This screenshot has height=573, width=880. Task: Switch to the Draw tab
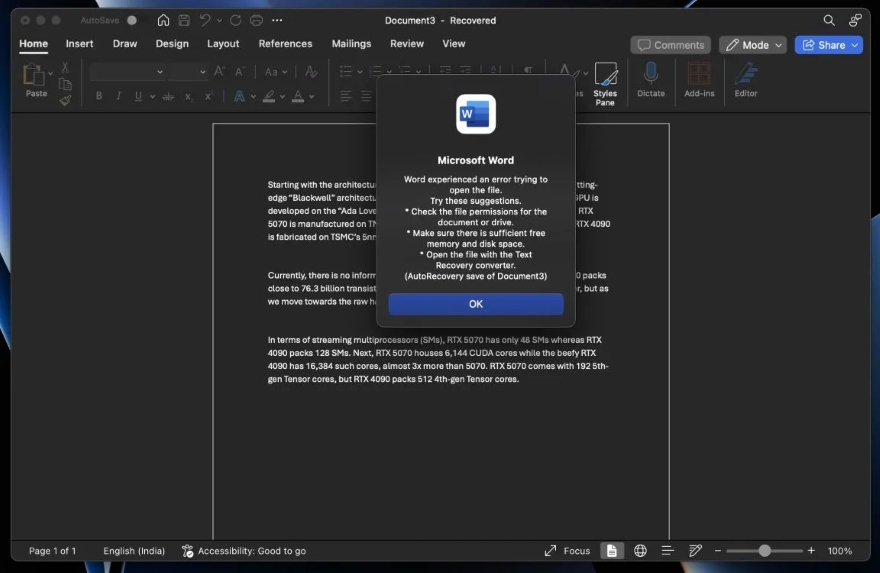125,44
